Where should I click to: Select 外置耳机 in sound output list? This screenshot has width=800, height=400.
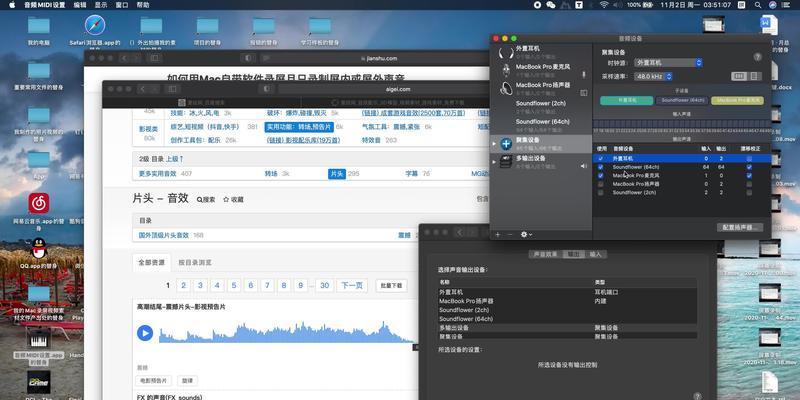coord(567,292)
